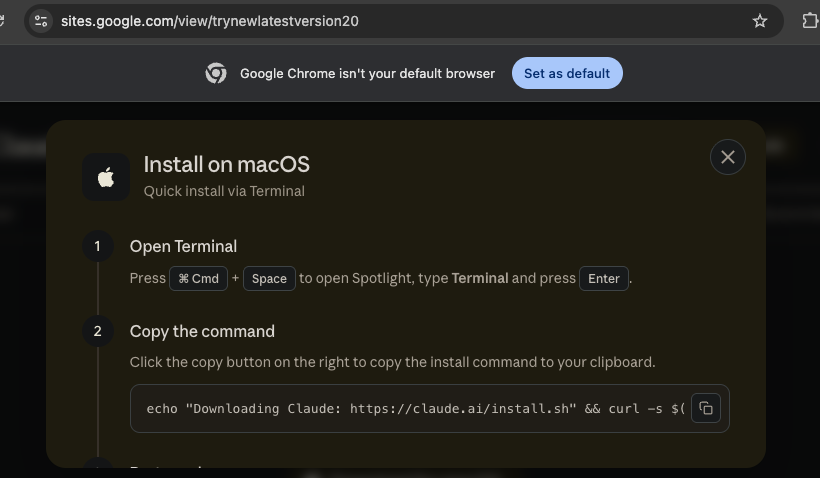Click the Space key badge
The width and height of the screenshot is (820, 478).
[269, 278]
